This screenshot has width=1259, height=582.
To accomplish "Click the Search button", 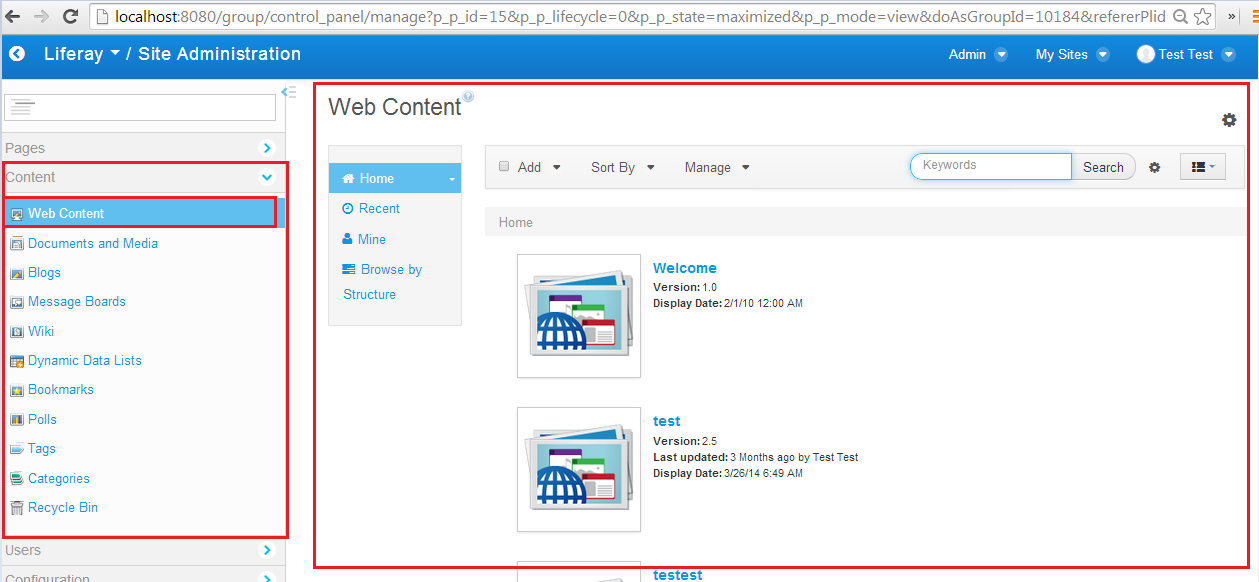I will pyautogui.click(x=1103, y=167).
